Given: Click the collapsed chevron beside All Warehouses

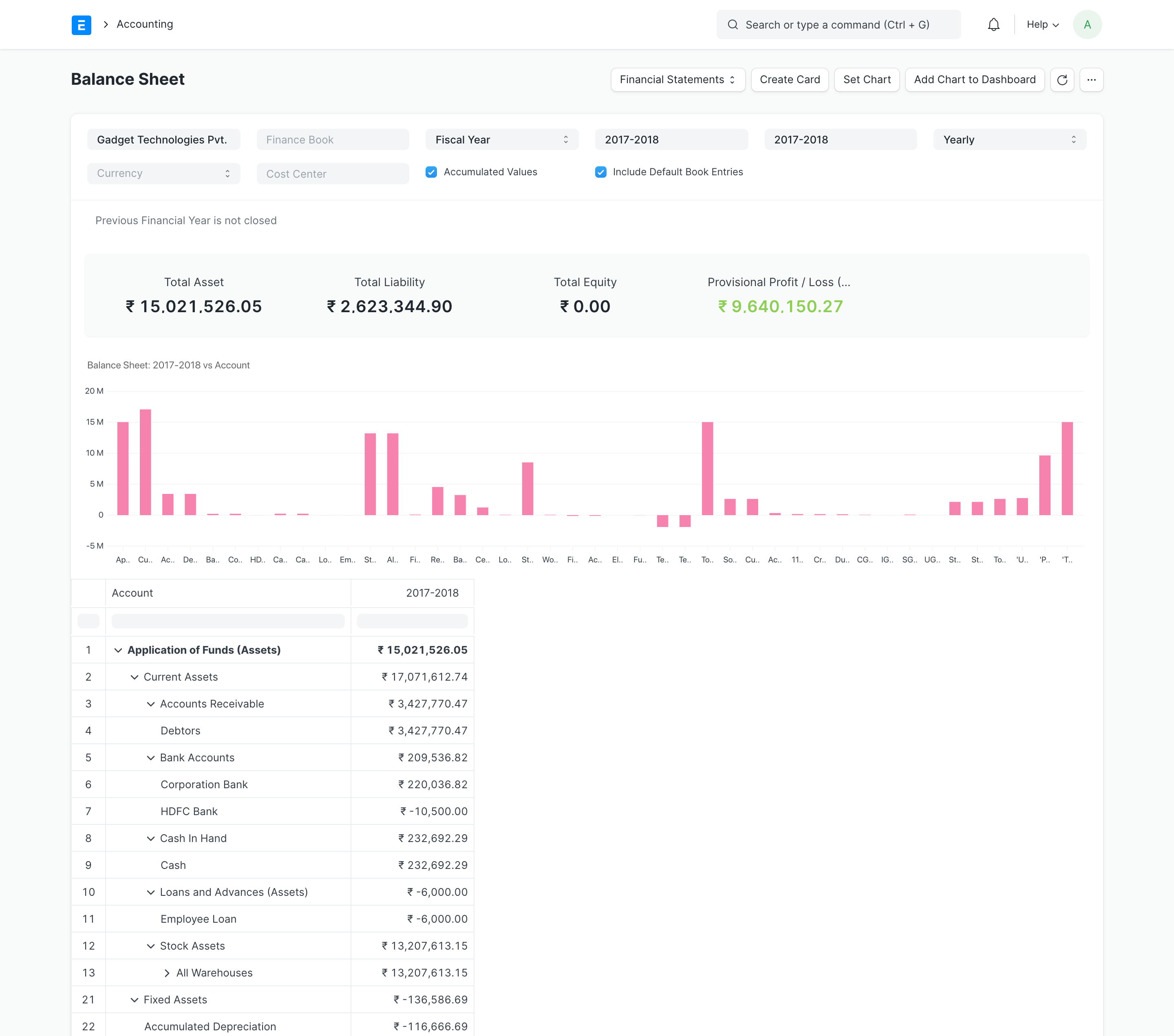Looking at the screenshot, I should click(x=167, y=972).
